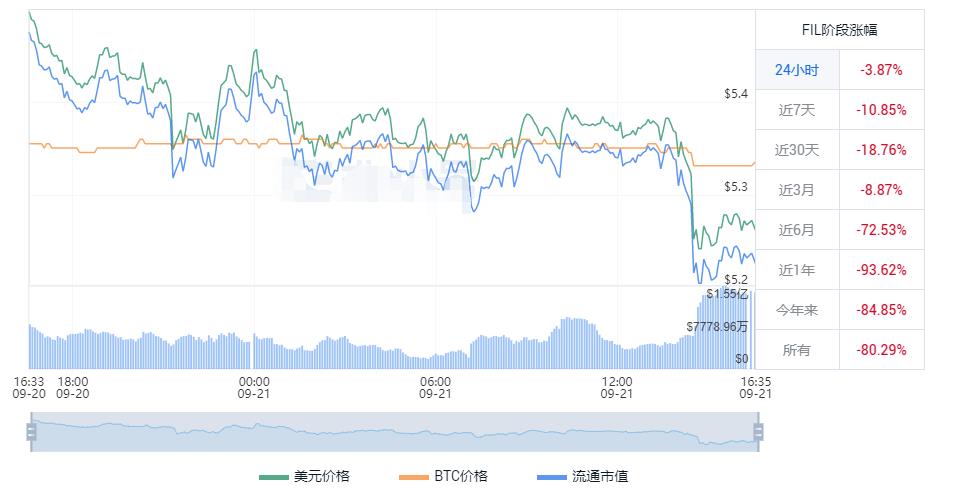Switch to 近30天 period
956x496 pixels.
click(x=797, y=150)
